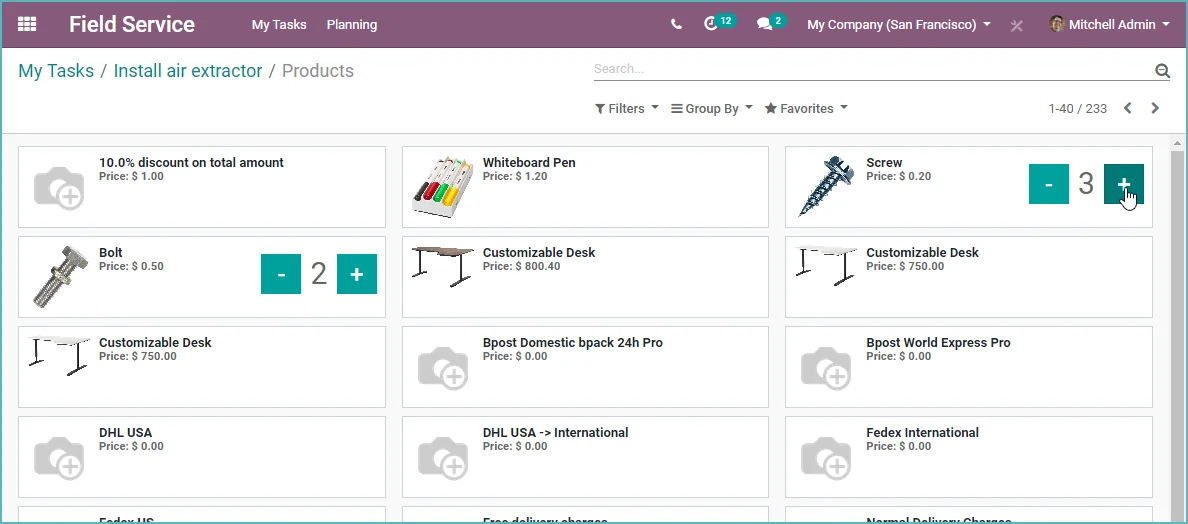Decrease Bolt quantity with minus button
The height and width of the screenshot is (524, 1188).
(281, 274)
